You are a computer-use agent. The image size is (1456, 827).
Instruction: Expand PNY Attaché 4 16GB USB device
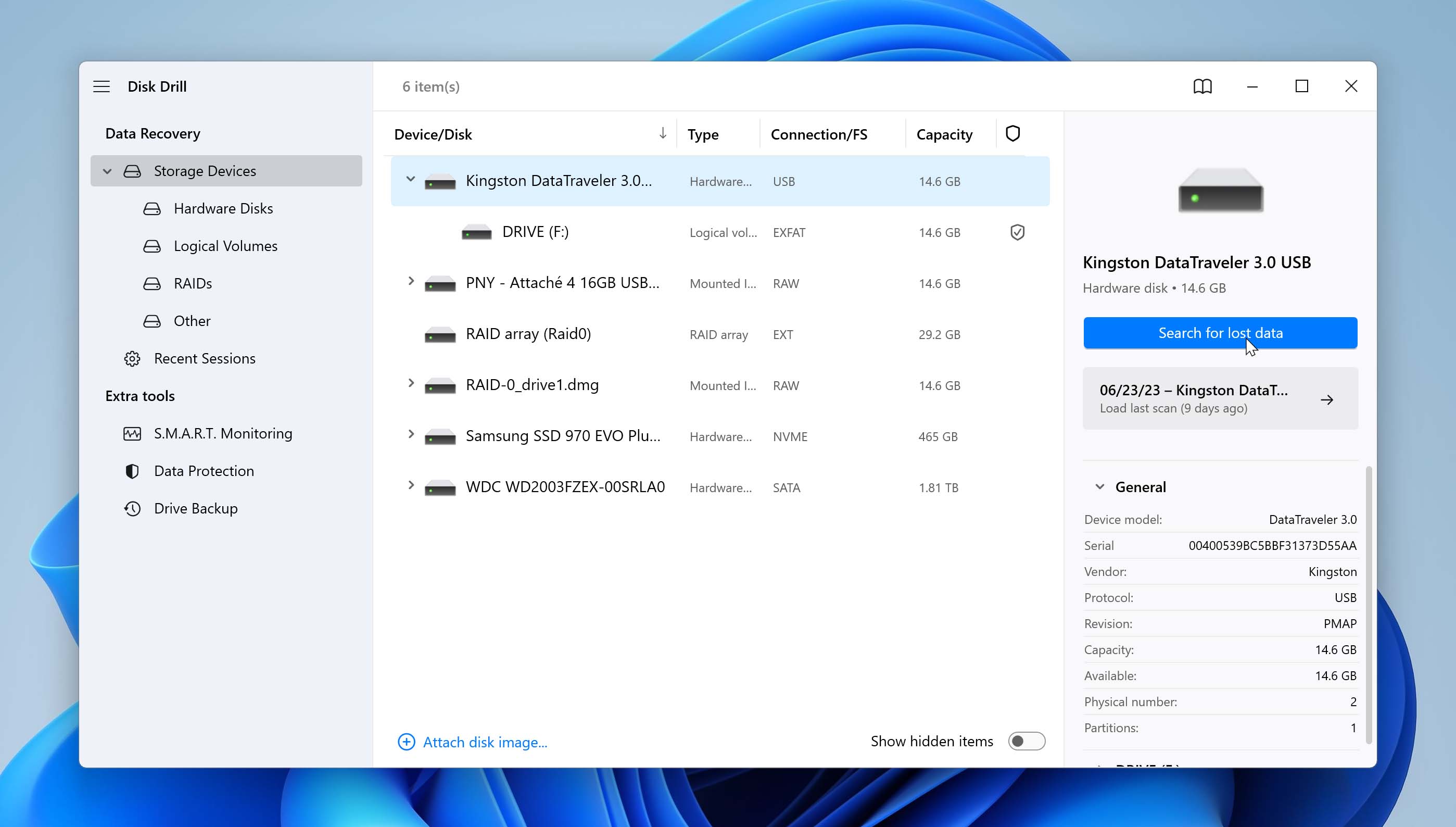(x=411, y=282)
